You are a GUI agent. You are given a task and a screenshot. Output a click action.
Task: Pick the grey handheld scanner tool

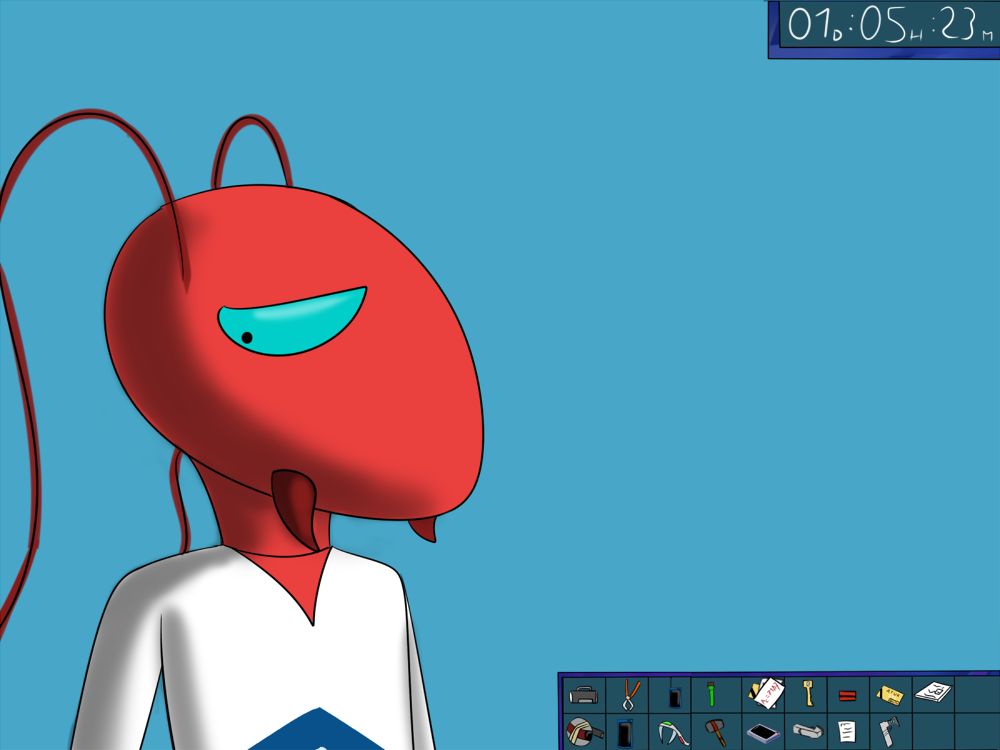[890, 732]
